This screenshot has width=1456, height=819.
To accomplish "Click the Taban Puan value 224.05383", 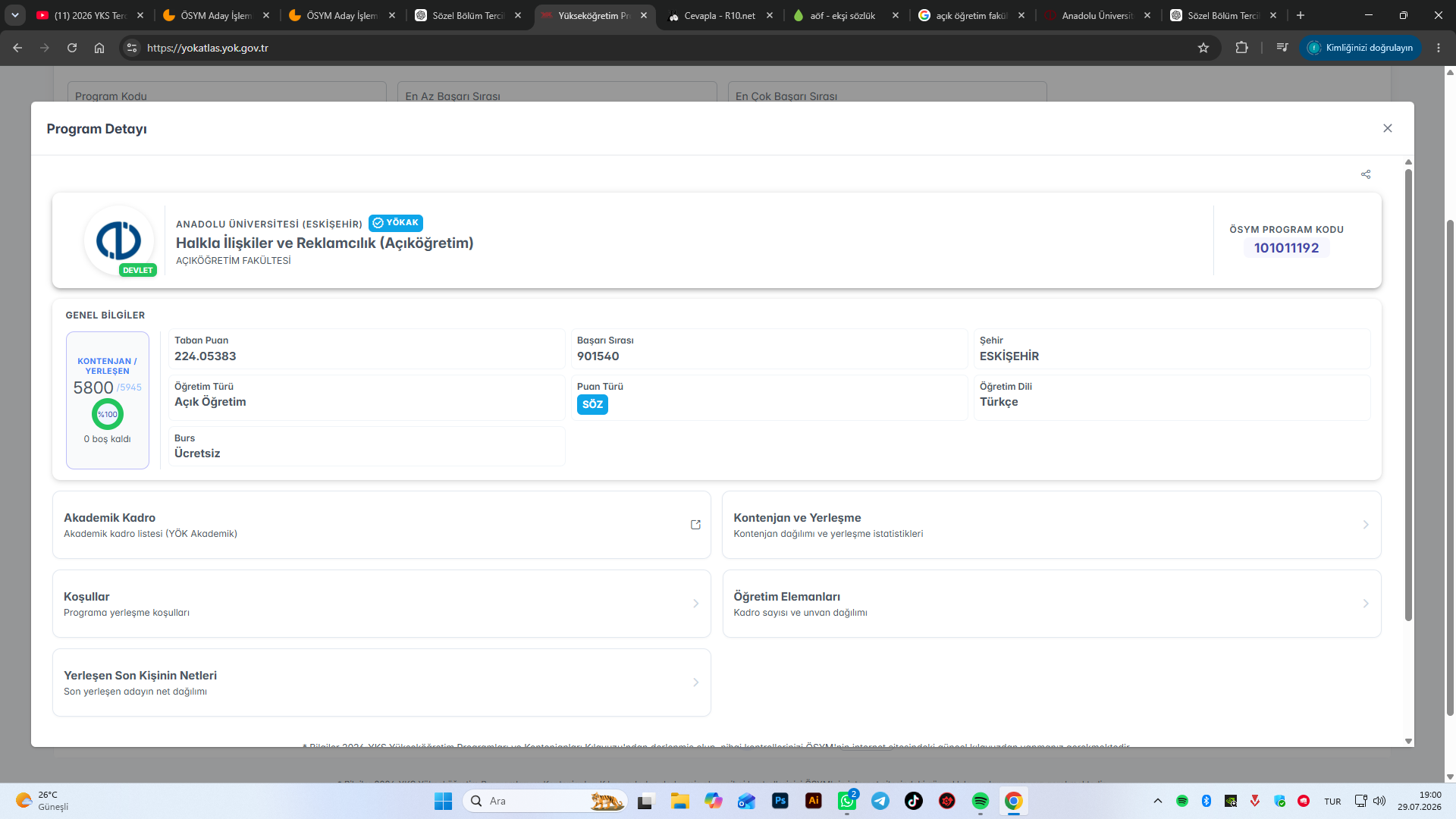I will 205,356.
